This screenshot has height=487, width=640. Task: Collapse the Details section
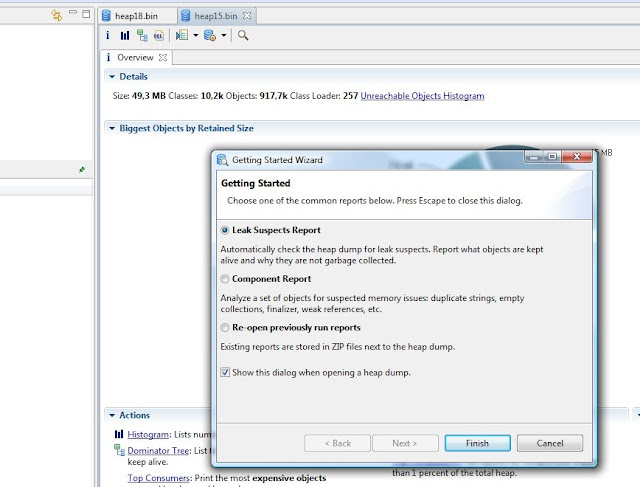pos(112,76)
